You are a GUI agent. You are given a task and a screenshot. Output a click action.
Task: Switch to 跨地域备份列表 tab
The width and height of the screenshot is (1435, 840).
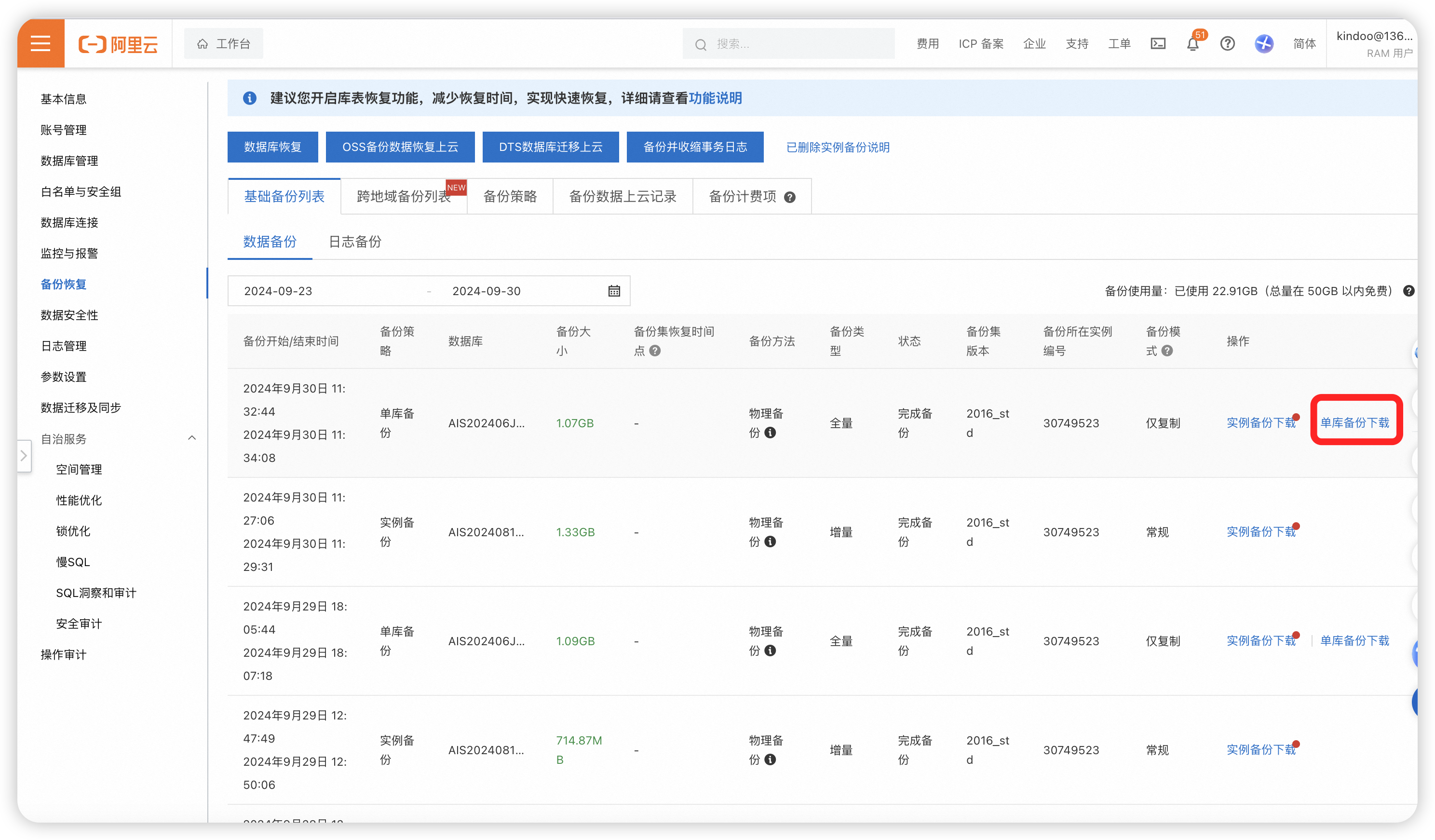point(404,196)
